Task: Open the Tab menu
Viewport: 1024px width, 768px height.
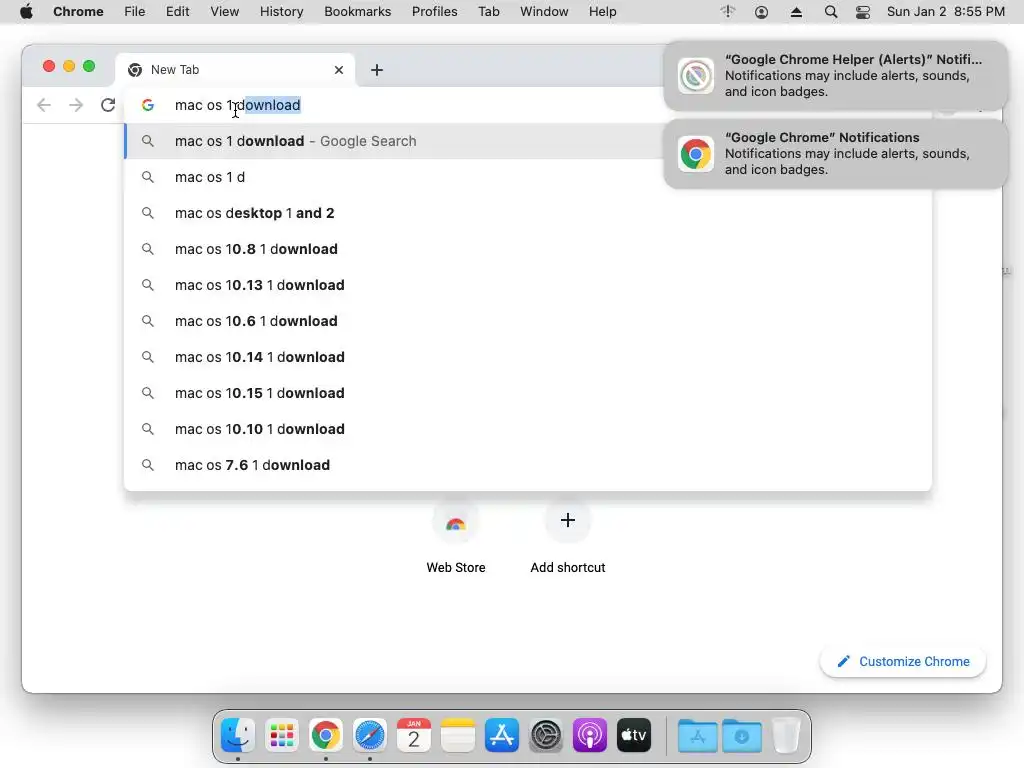Action: (x=488, y=12)
